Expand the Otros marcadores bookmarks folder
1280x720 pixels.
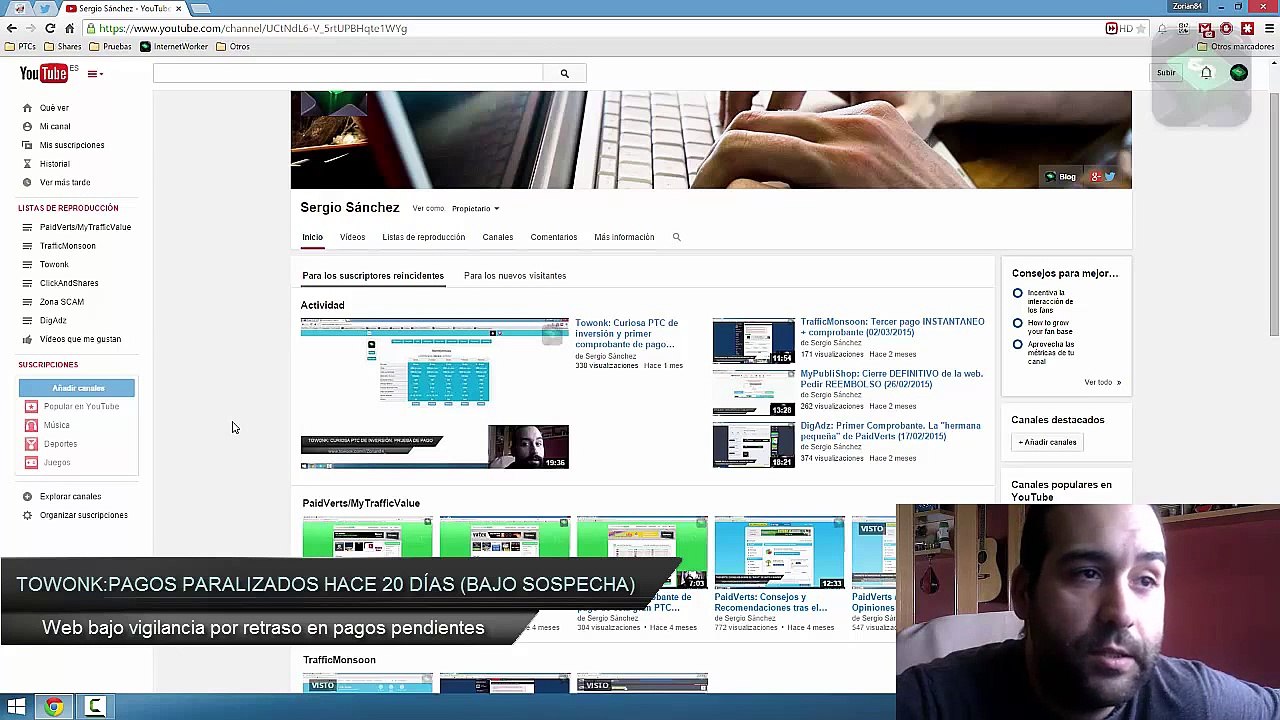pos(1235,46)
